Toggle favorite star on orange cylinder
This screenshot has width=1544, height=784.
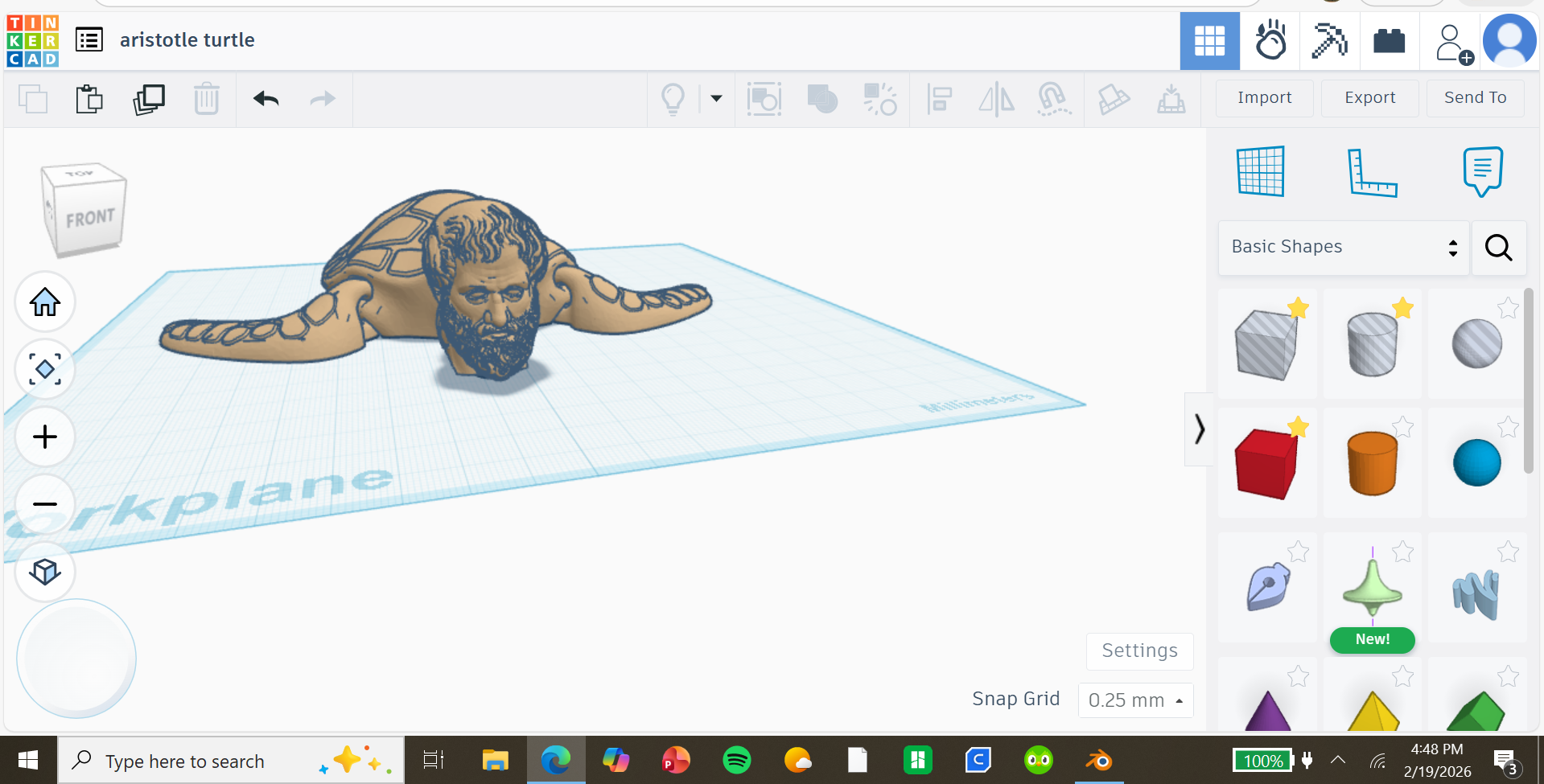point(1402,427)
